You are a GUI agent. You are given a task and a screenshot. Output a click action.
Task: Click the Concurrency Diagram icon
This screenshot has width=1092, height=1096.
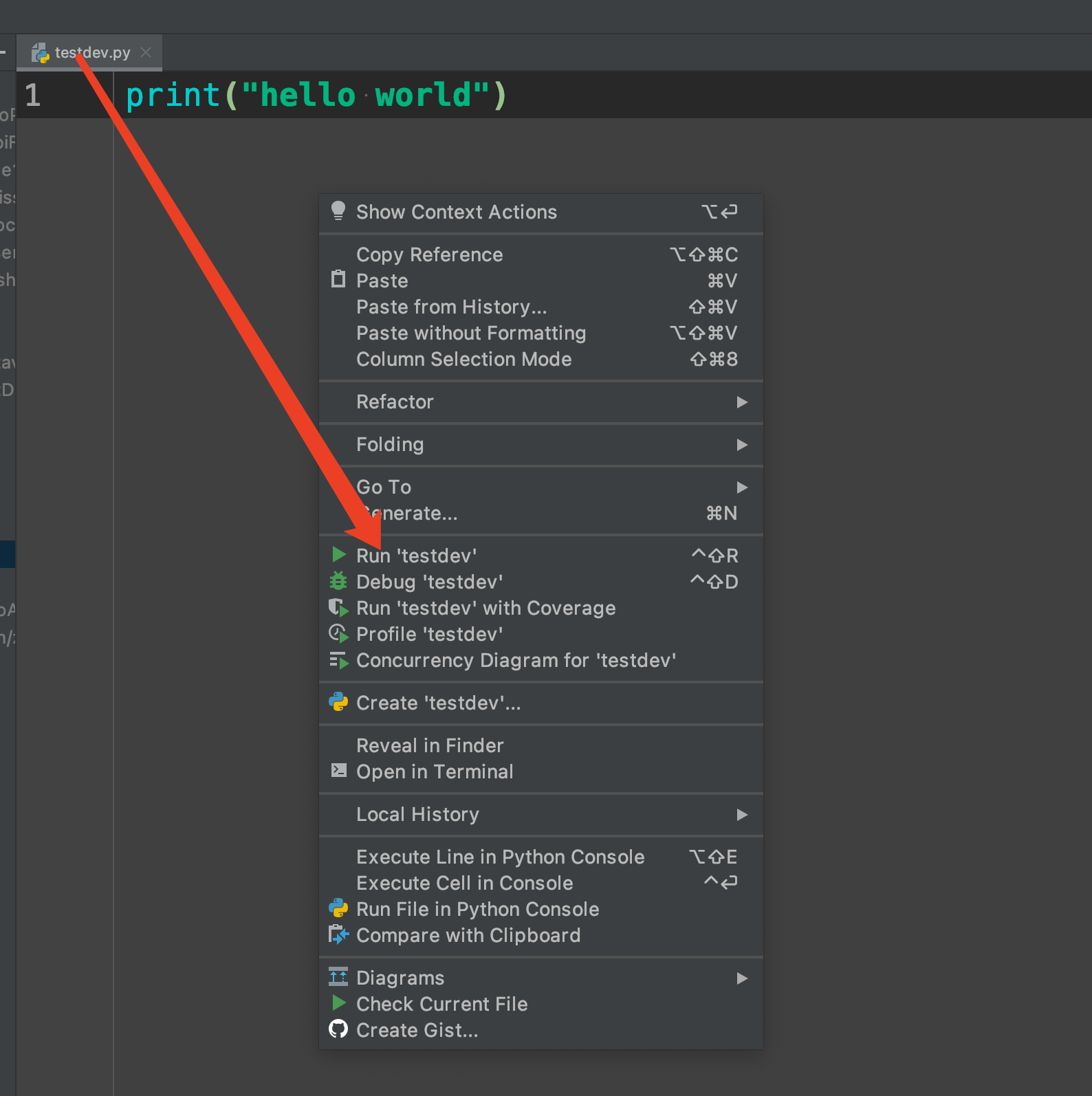point(338,660)
